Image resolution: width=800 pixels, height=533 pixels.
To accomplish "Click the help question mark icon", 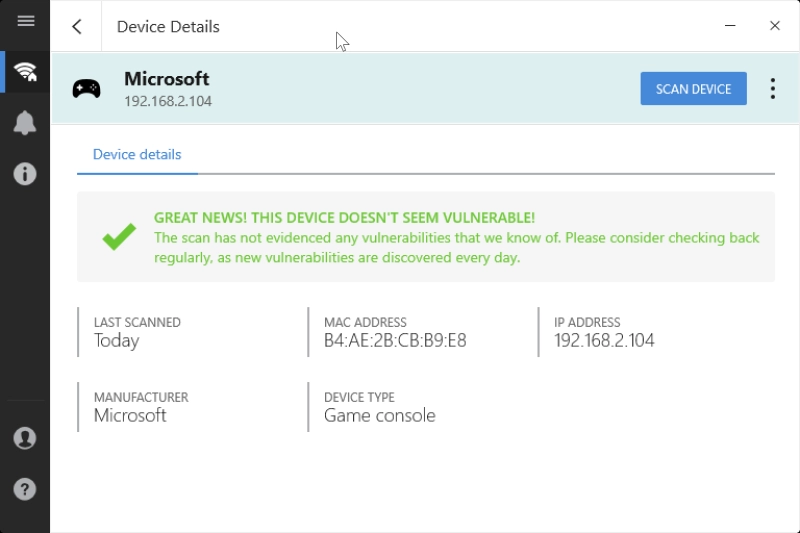I will tap(25, 489).
